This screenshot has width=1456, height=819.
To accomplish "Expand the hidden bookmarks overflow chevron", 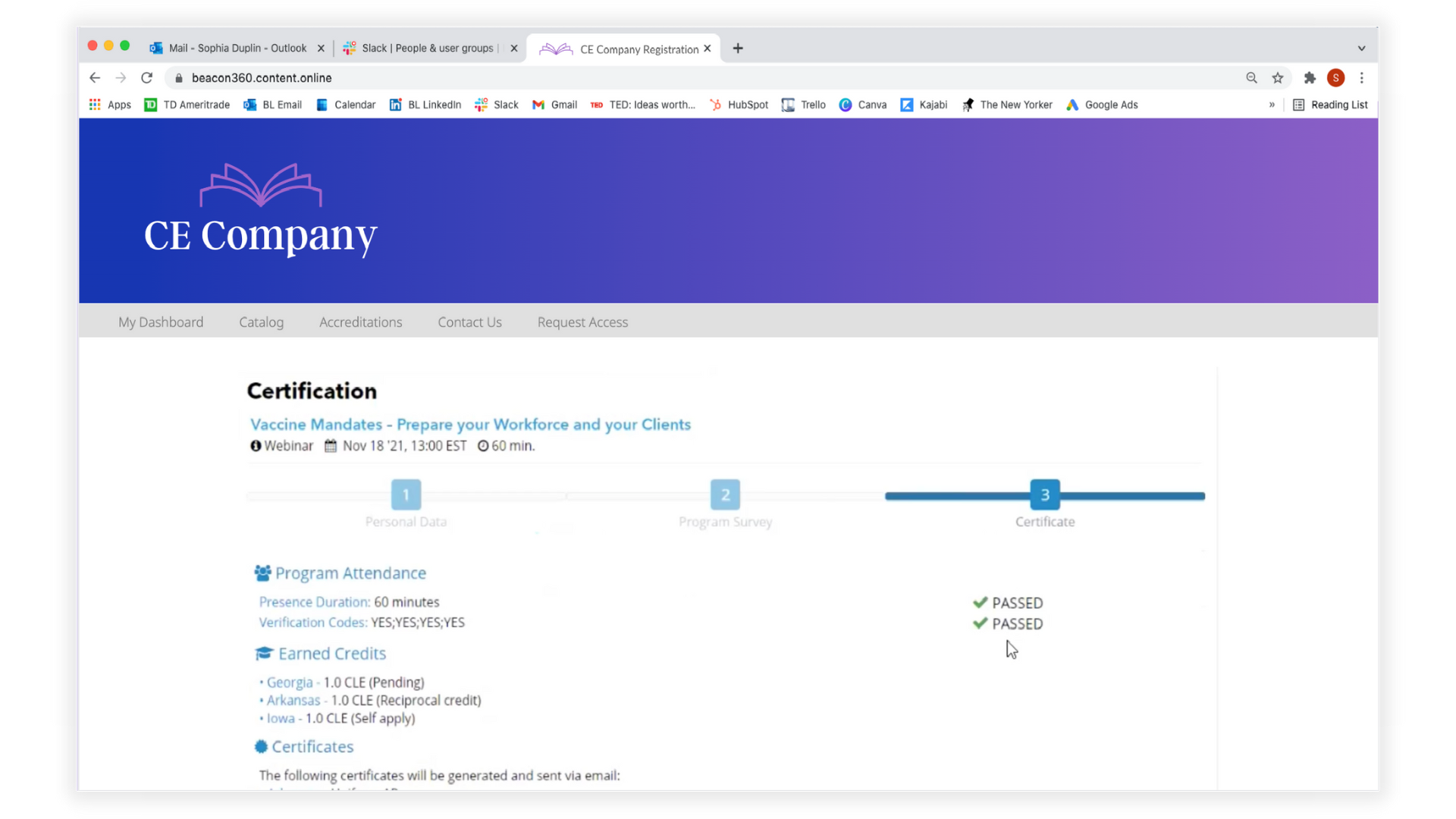I will pos(1272,105).
